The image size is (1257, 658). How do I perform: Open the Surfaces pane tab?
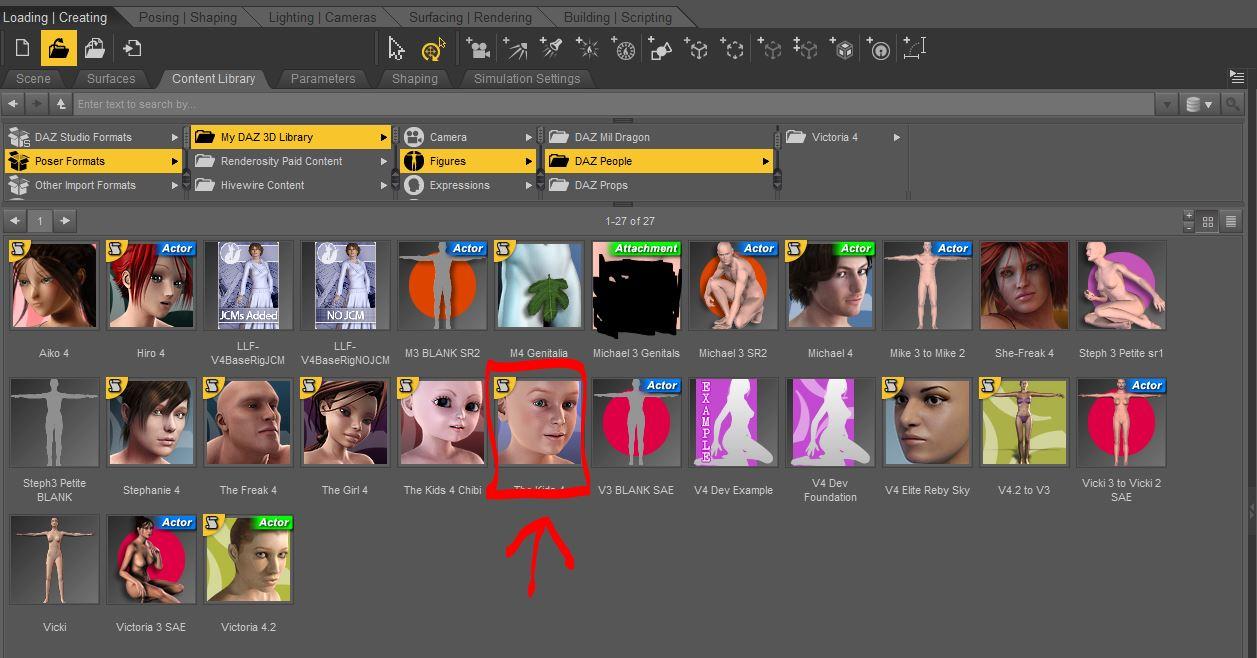111,78
